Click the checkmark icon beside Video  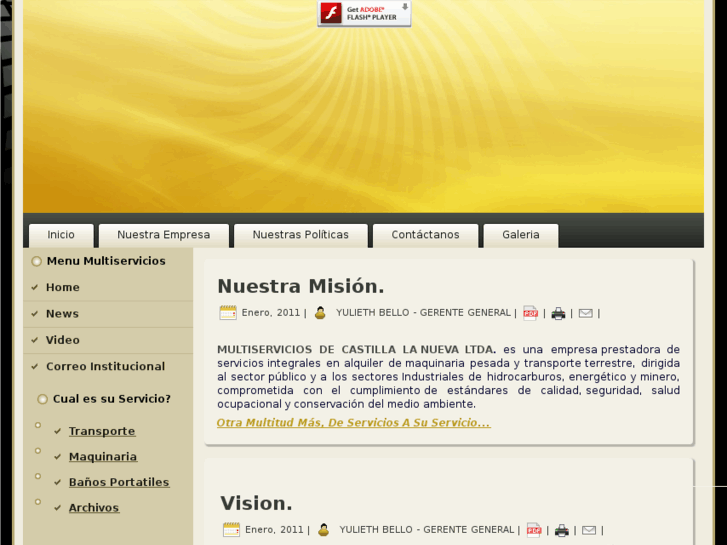[x=35, y=340]
